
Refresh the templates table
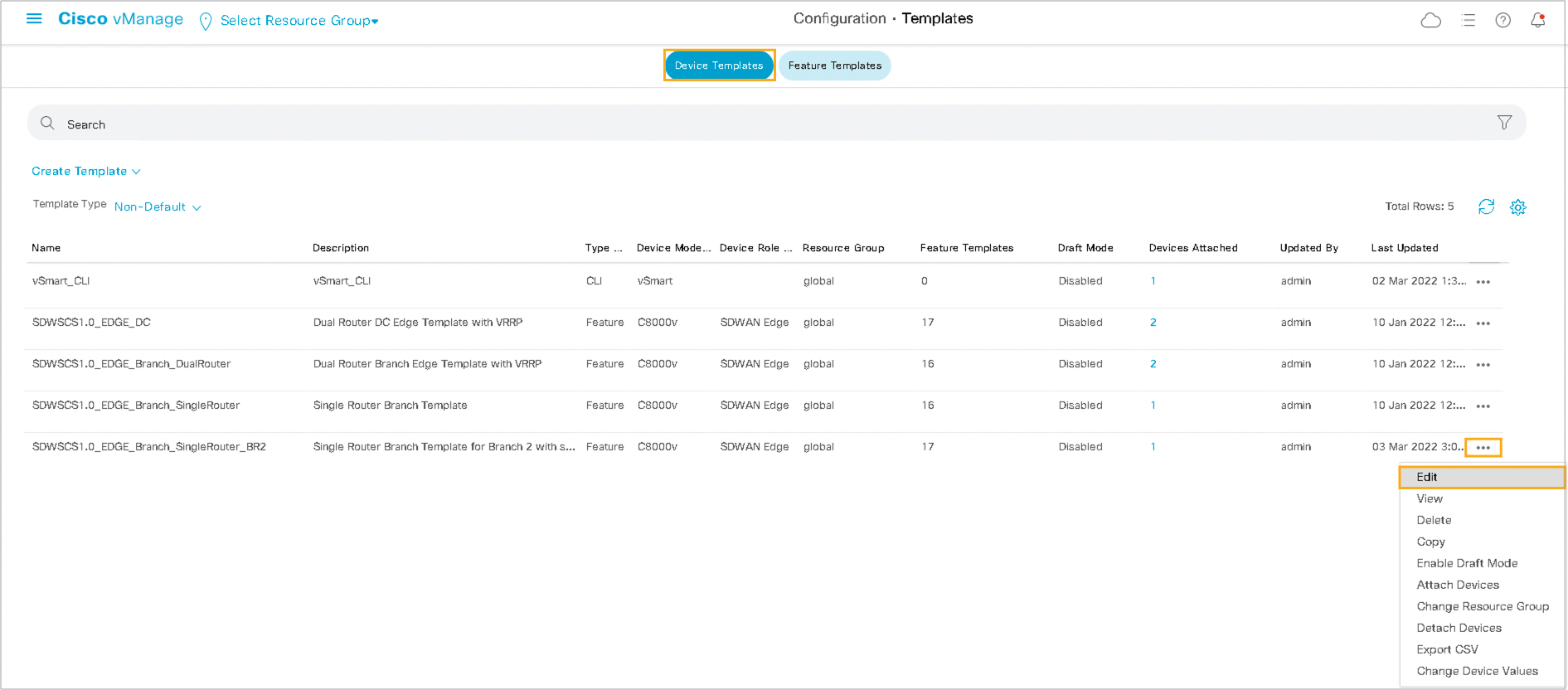(x=1486, y=207)
